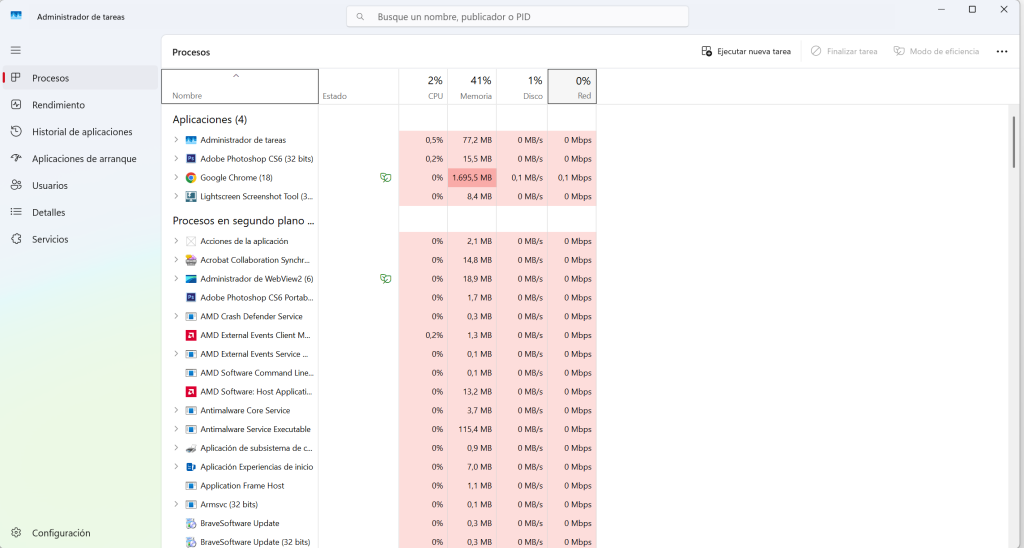Sort processes by Red column
The height and width of the screenshot is (548, 1024).
tap(572, 86)
